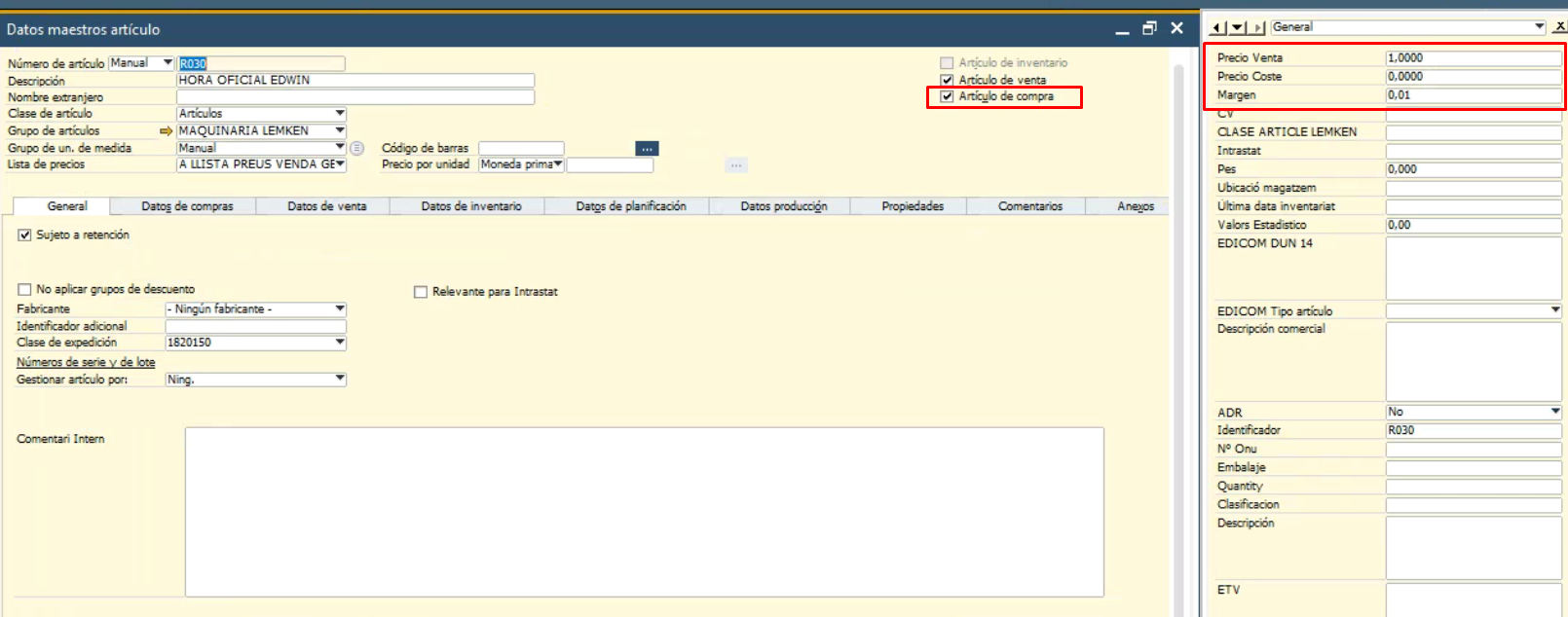
Task: Click Descripción field HORA OFICIAL EDWIN
Action: click(355, 80)
